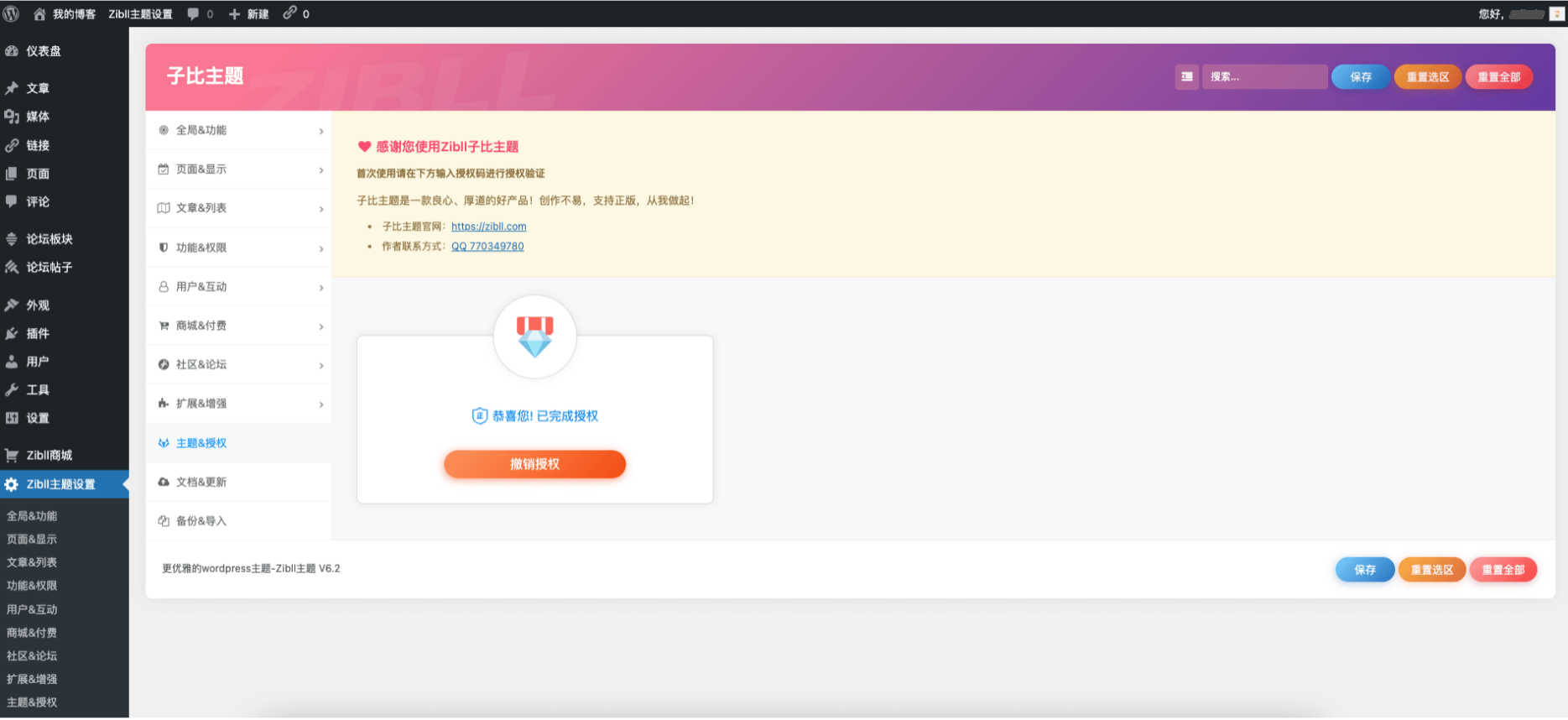Click the expand-all menu icon beside search
This screenshot has width=1568, height=720.
click(1186, 77)
